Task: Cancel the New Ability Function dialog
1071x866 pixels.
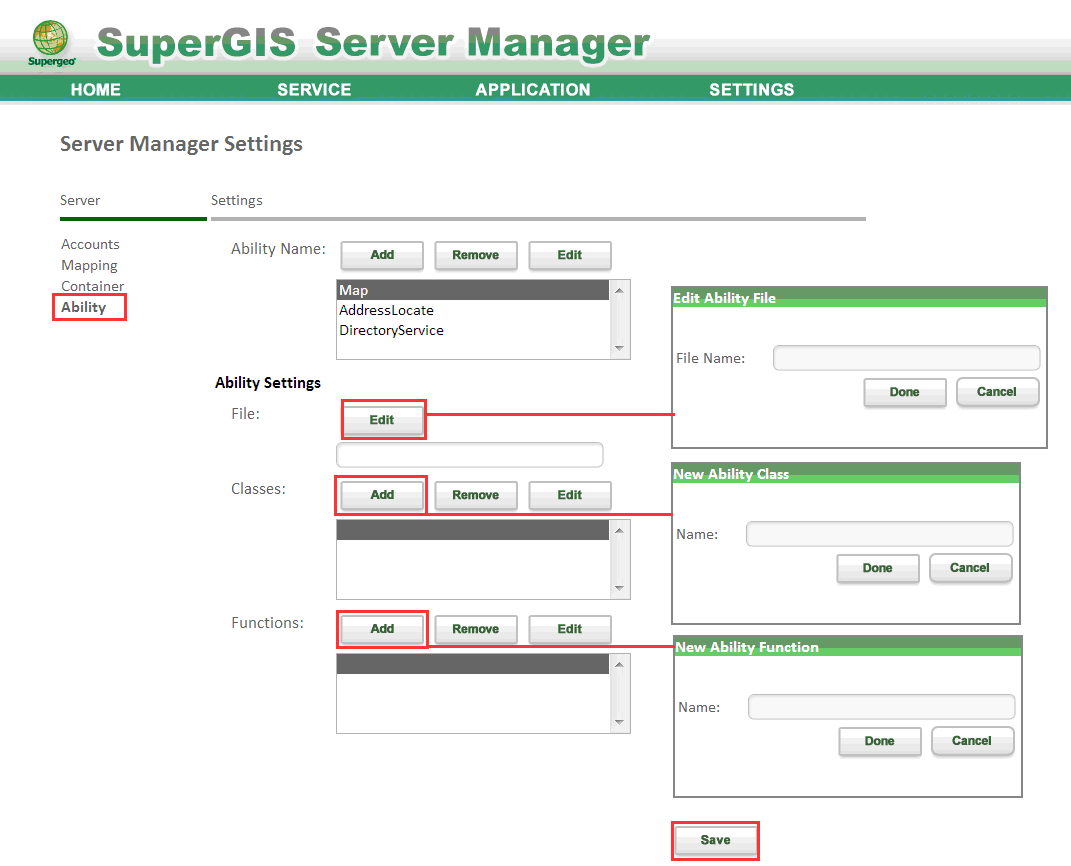Action: coord(972,741)
